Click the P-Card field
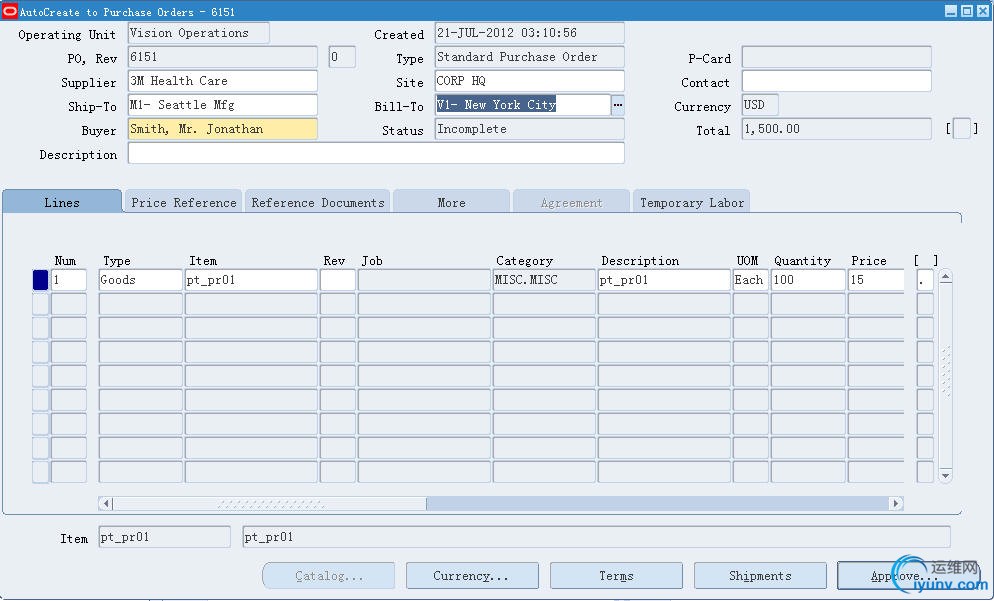Image resolution: width=994 pixels, height=601 pixels. (837, 57)
